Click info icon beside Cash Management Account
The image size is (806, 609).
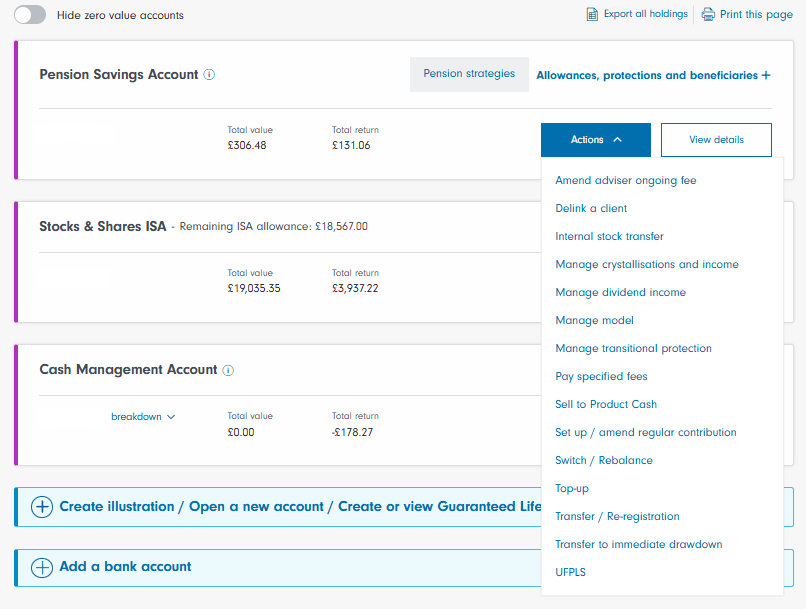(x=228, y=370)
